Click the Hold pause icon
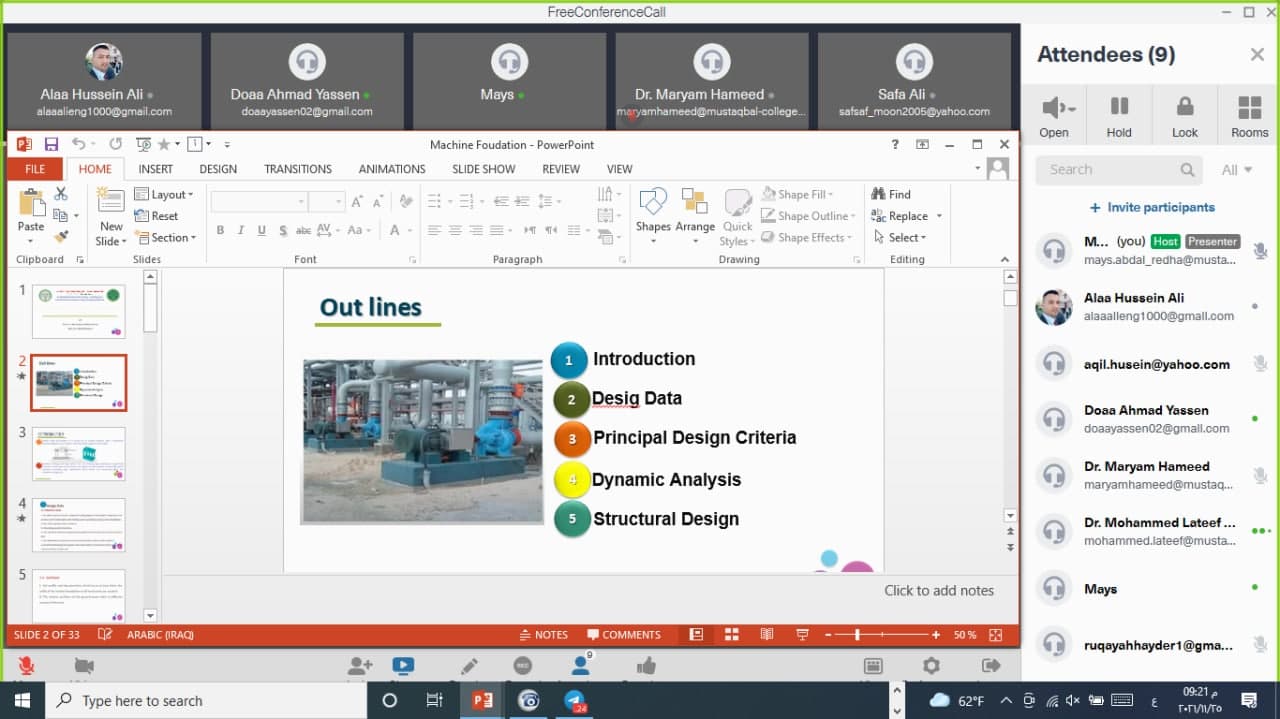Image resolution: width=1280 pixels, height=719 pixels. pos(1119,115)
